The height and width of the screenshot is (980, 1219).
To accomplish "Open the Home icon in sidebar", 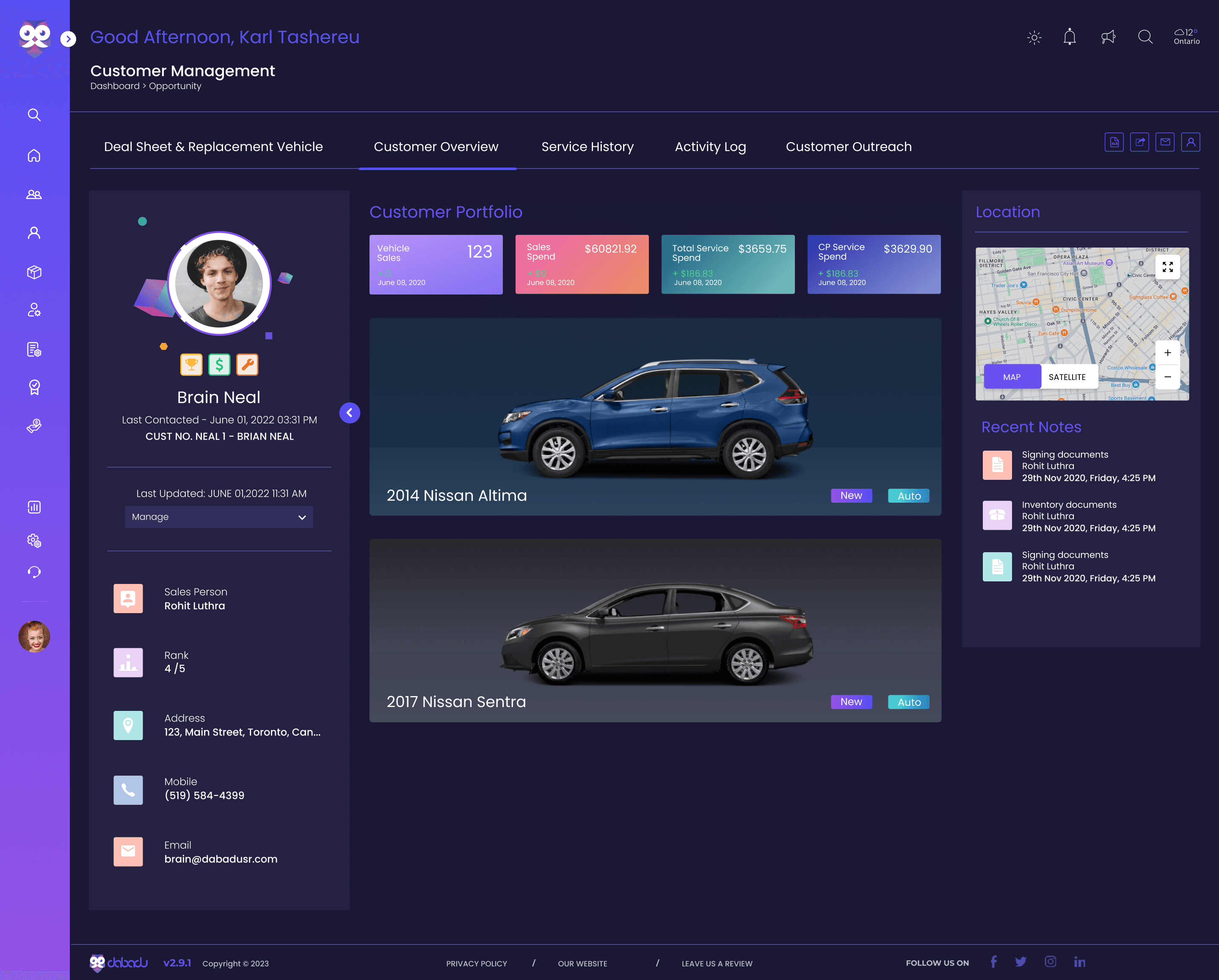I will [x=34, y=155].
